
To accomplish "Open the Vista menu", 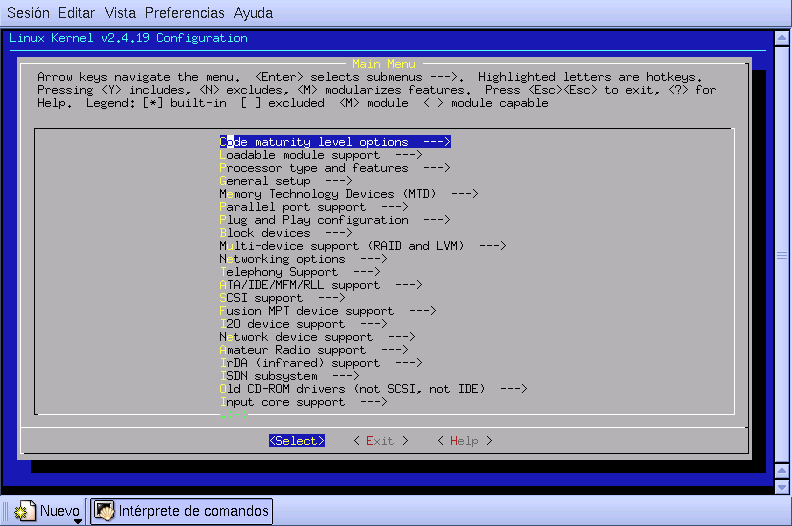I will [x=120, y=13].
